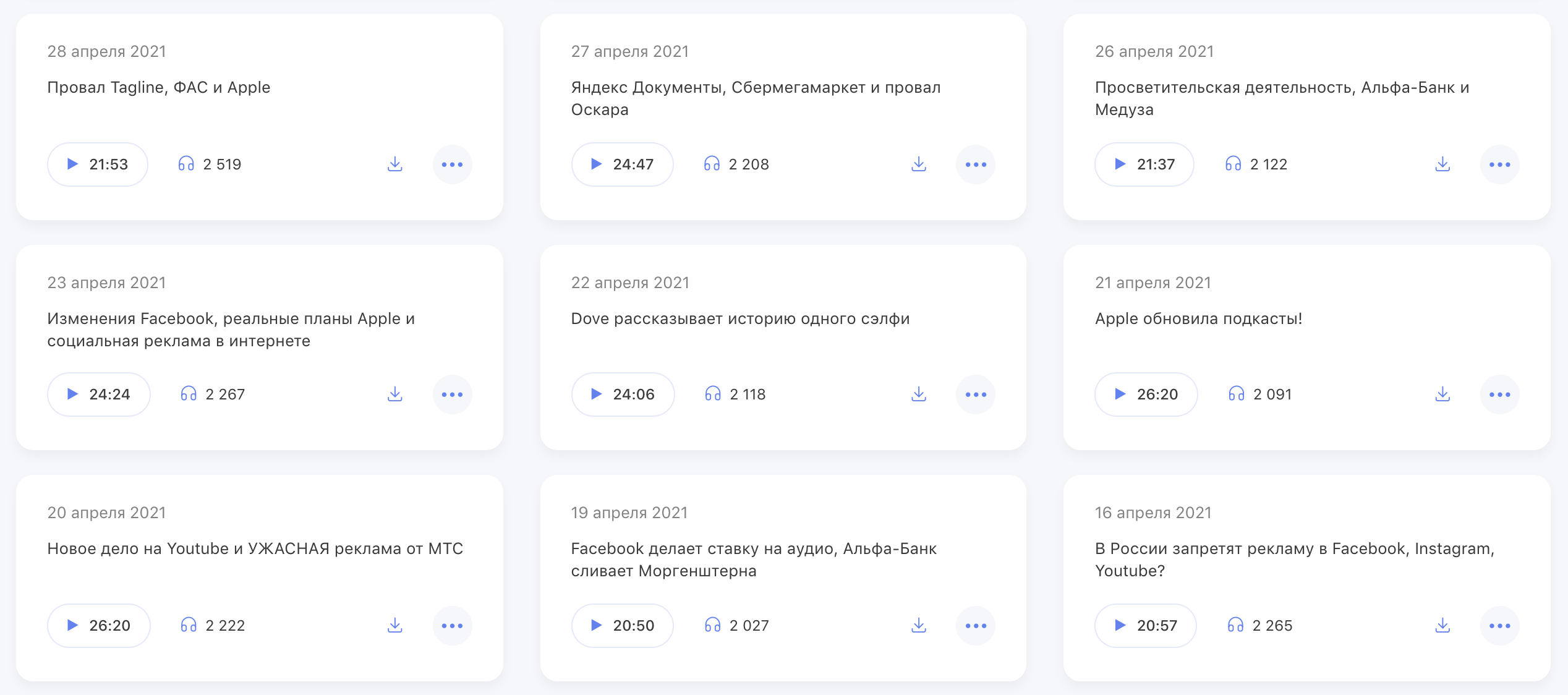
Task: Play the 26 апреля 2021 episode
Action: point(1144,164)
